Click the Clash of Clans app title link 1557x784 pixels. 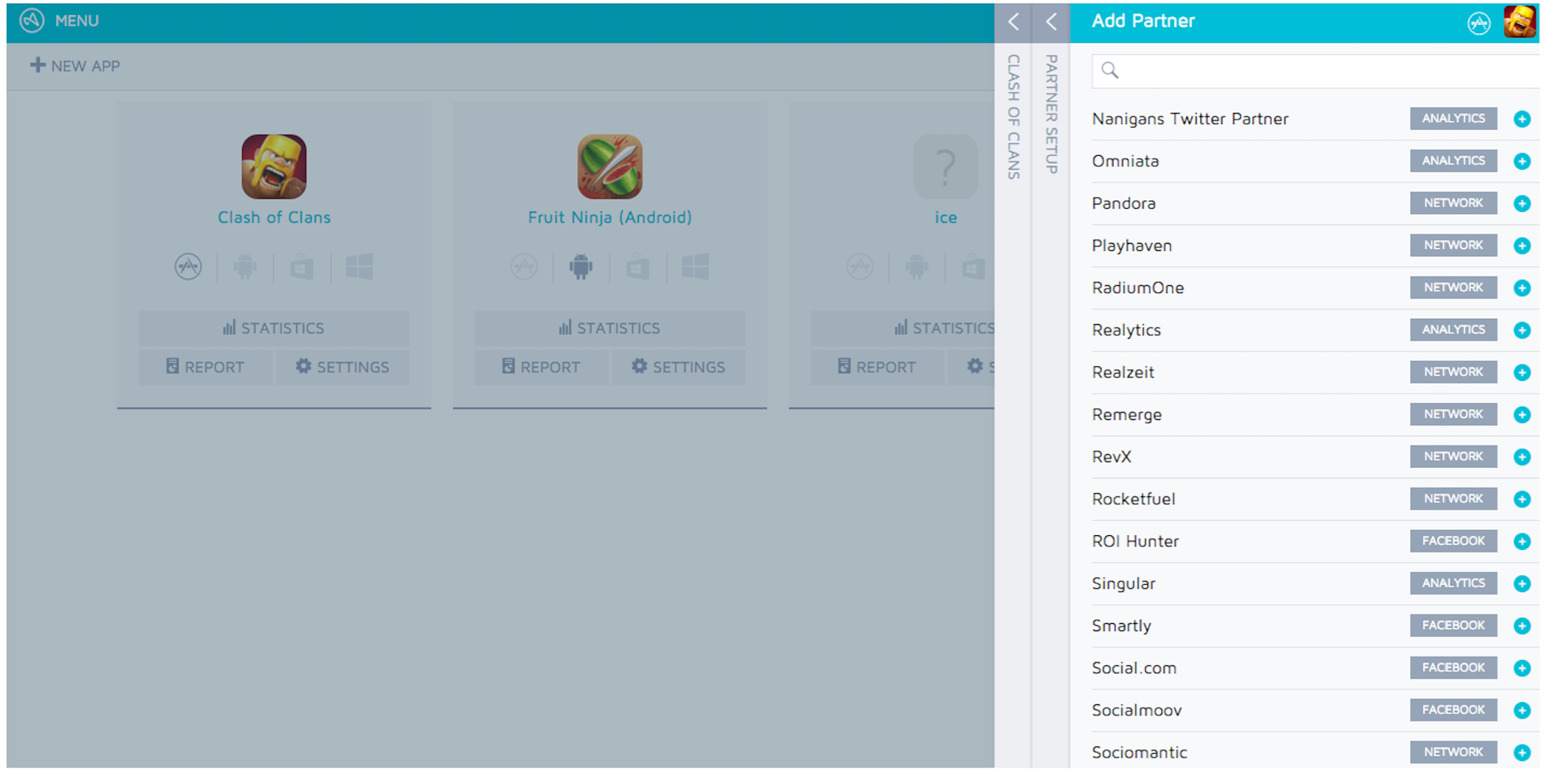(x=274, y=217)
